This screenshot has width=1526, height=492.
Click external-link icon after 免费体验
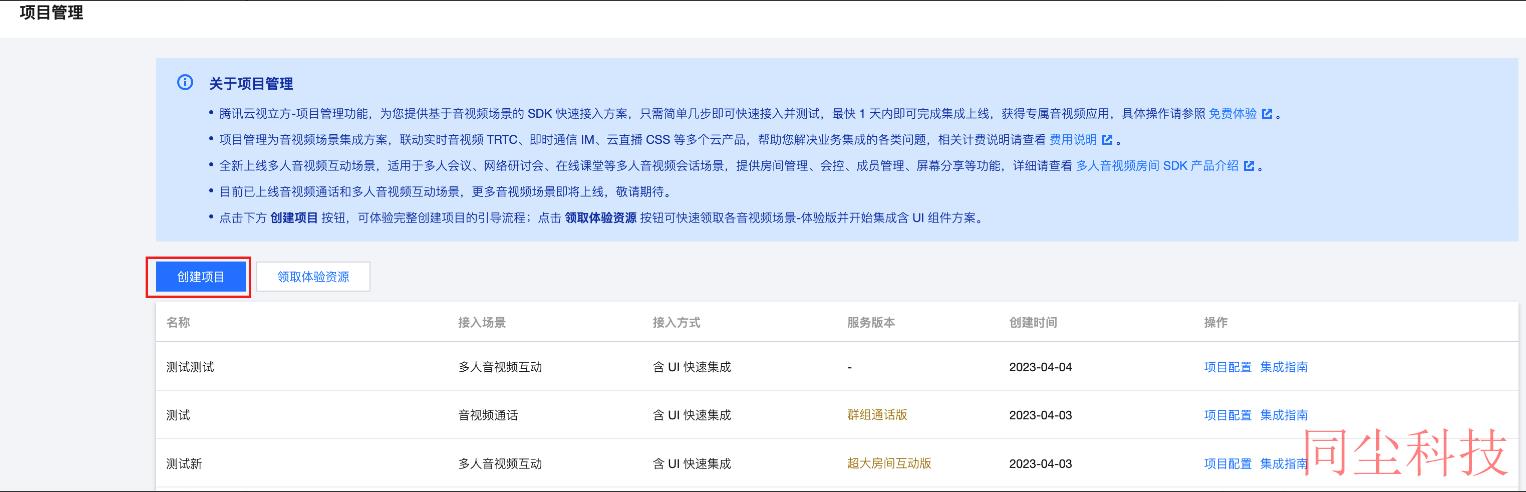1267,114
